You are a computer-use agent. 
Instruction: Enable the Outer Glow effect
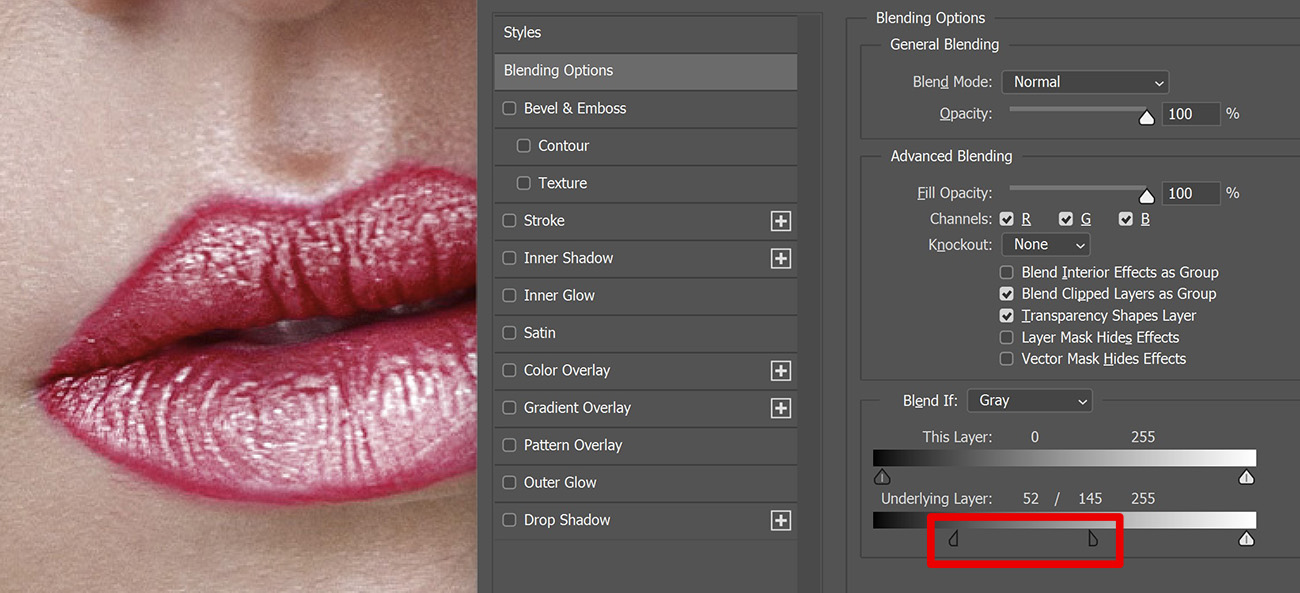pos(509,482)
